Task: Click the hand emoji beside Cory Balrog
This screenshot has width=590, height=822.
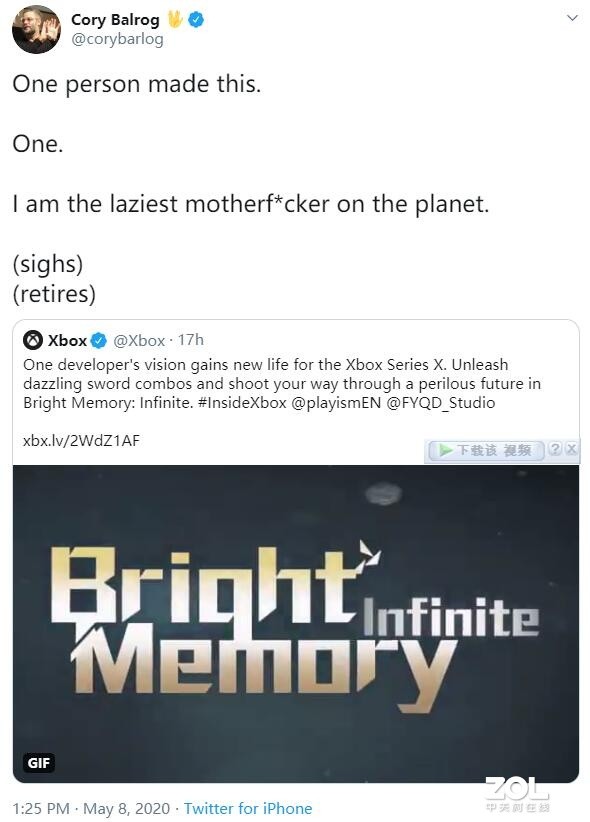Action: [175, 20]
